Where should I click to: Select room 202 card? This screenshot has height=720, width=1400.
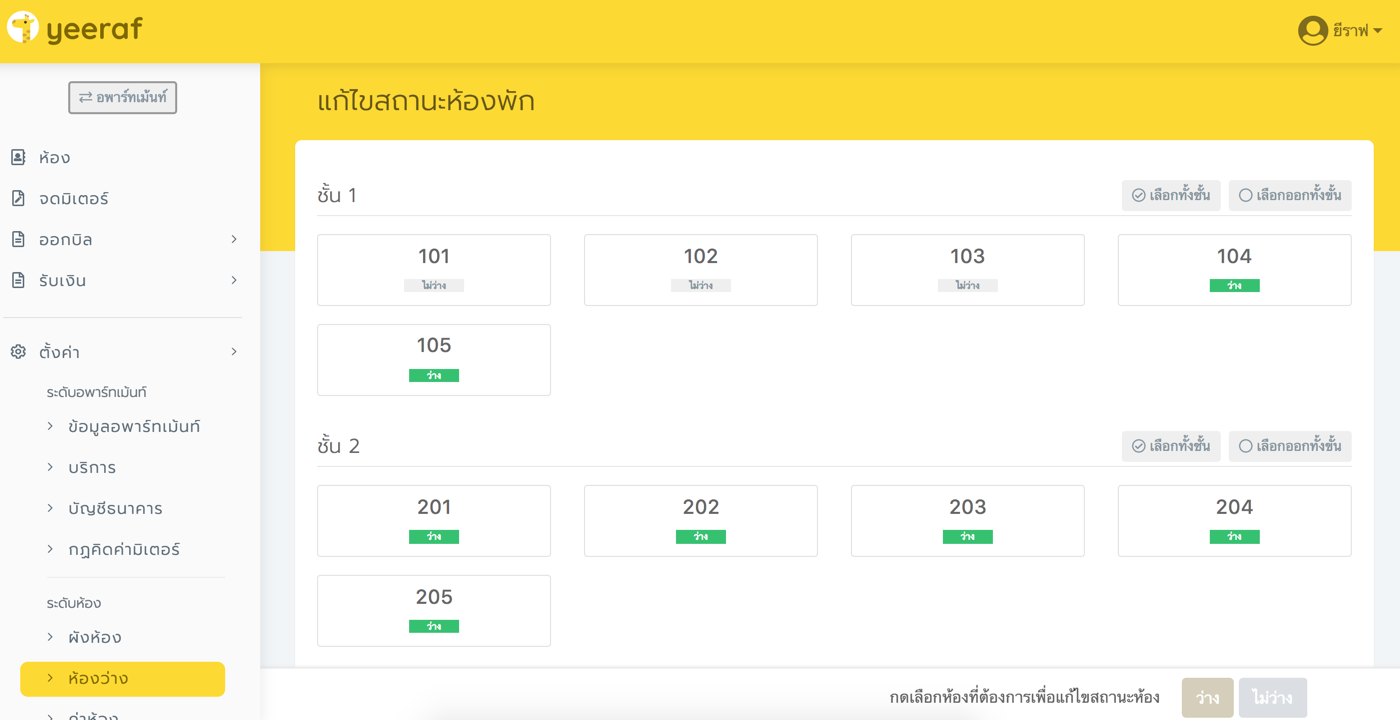point(701,521)
